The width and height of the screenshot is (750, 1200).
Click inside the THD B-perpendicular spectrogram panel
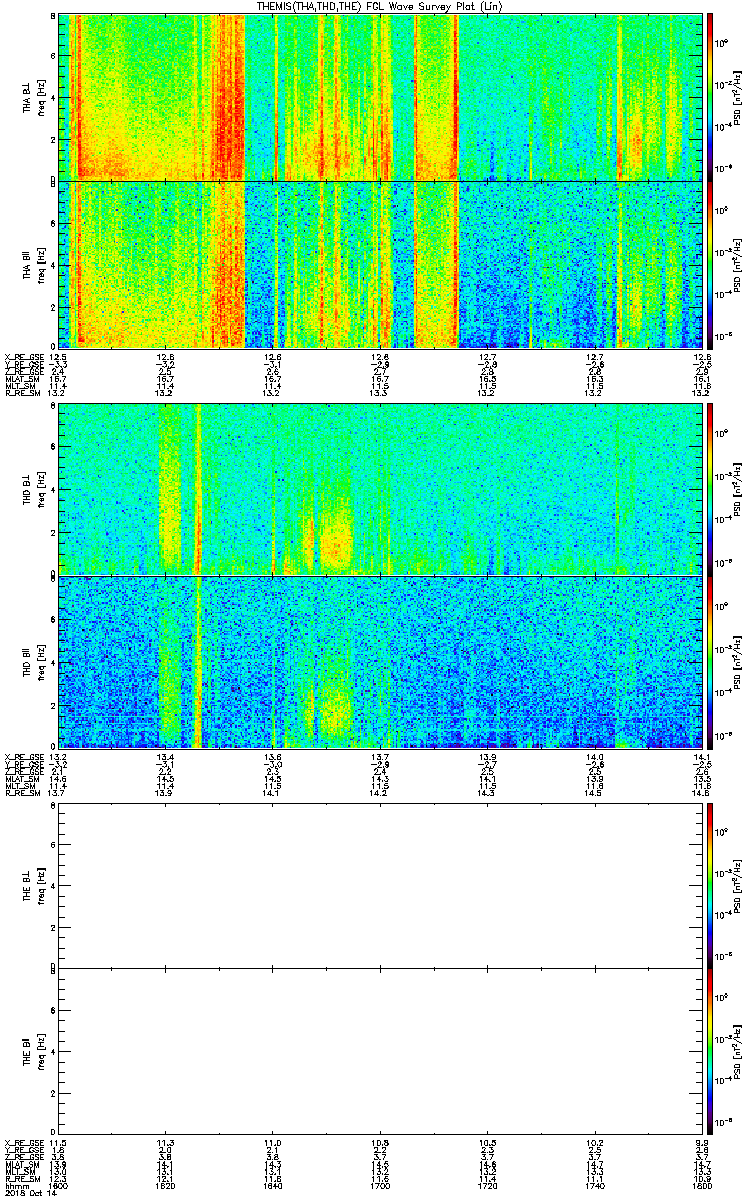tap(379, 490)
